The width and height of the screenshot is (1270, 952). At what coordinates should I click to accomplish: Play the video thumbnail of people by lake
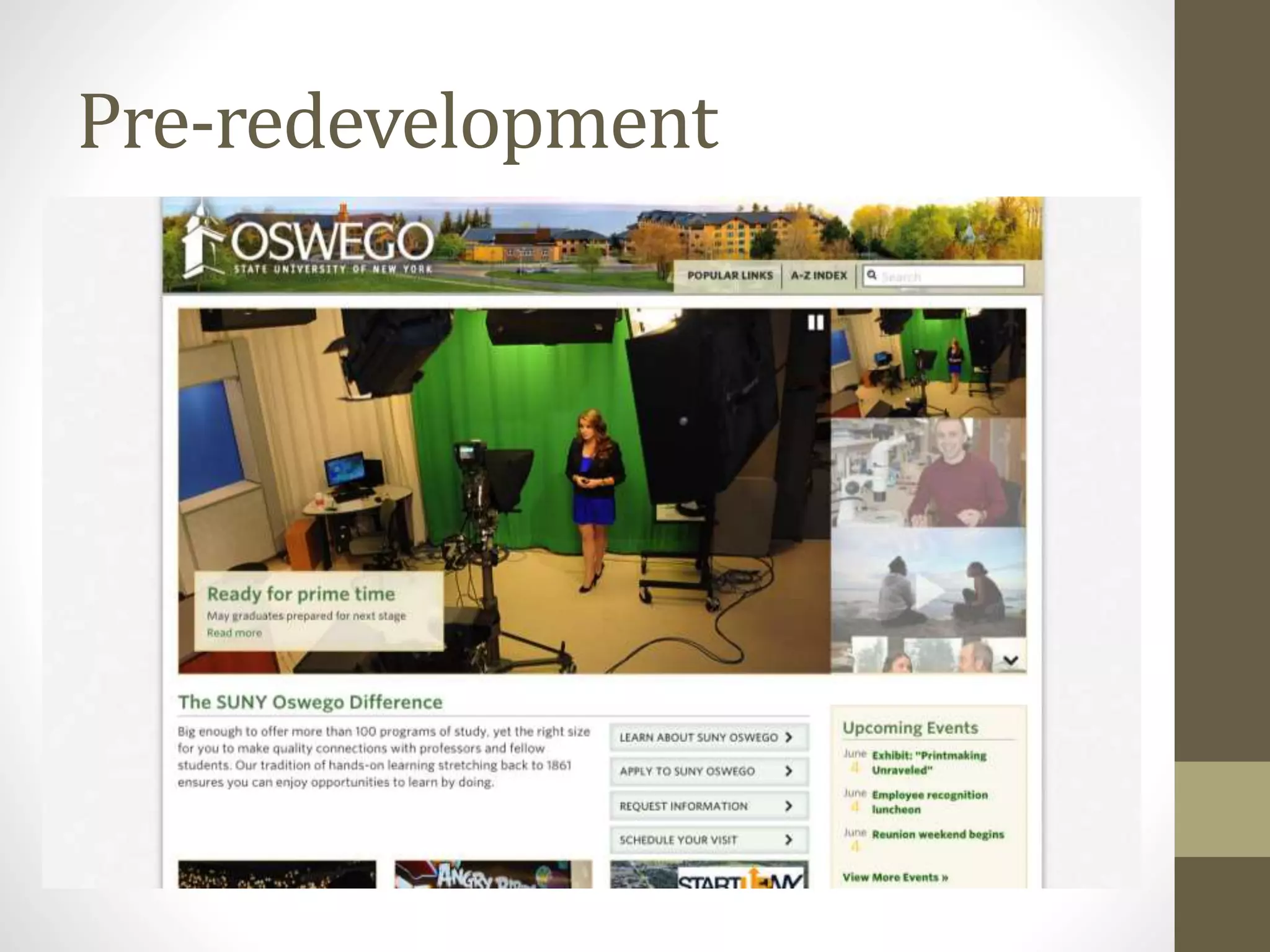coord(927,591)
